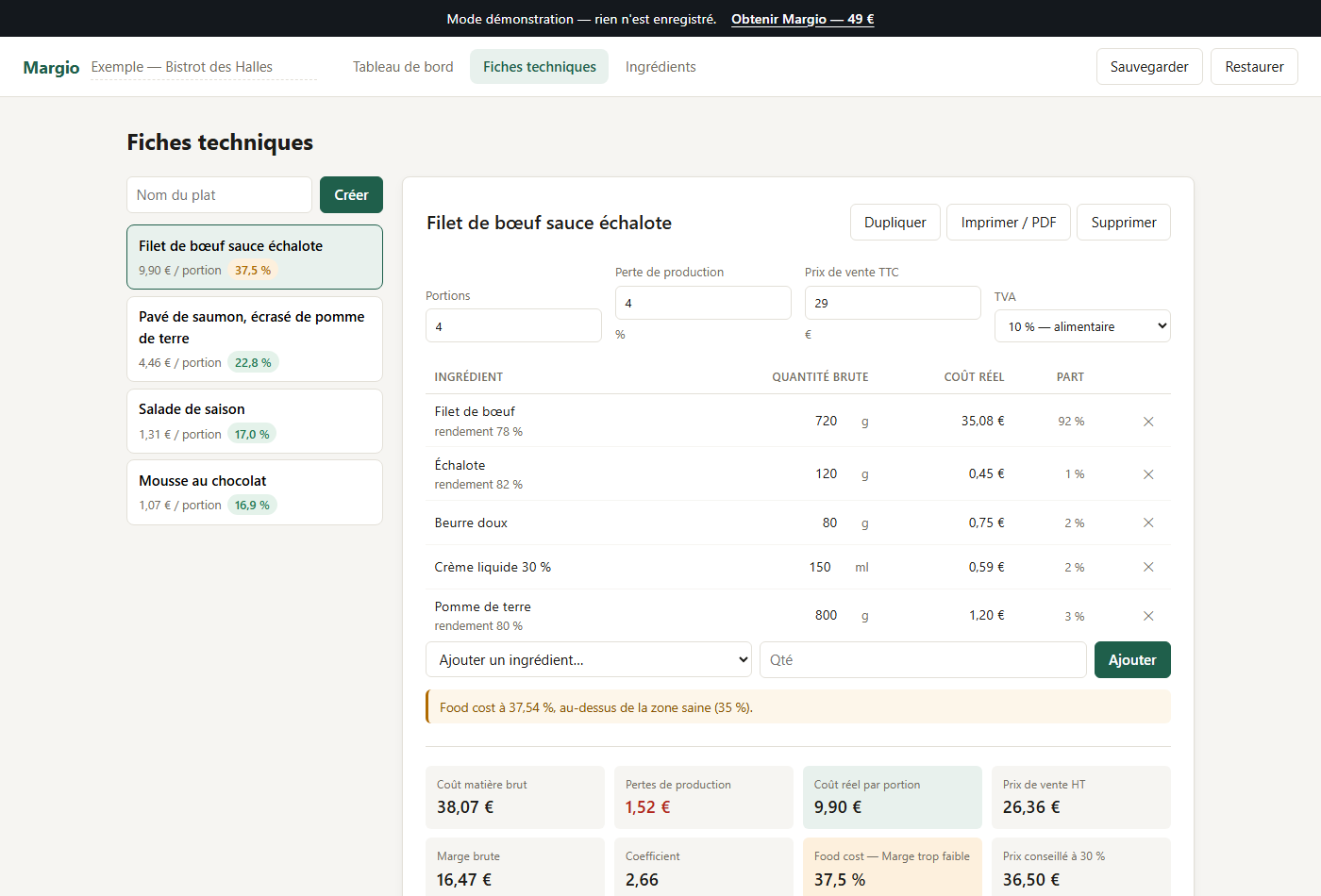Viewport: 1321px width, 896px height.
Task: Edit the Perte de production field
Action: pyautogui.click(x=703, y=303)
